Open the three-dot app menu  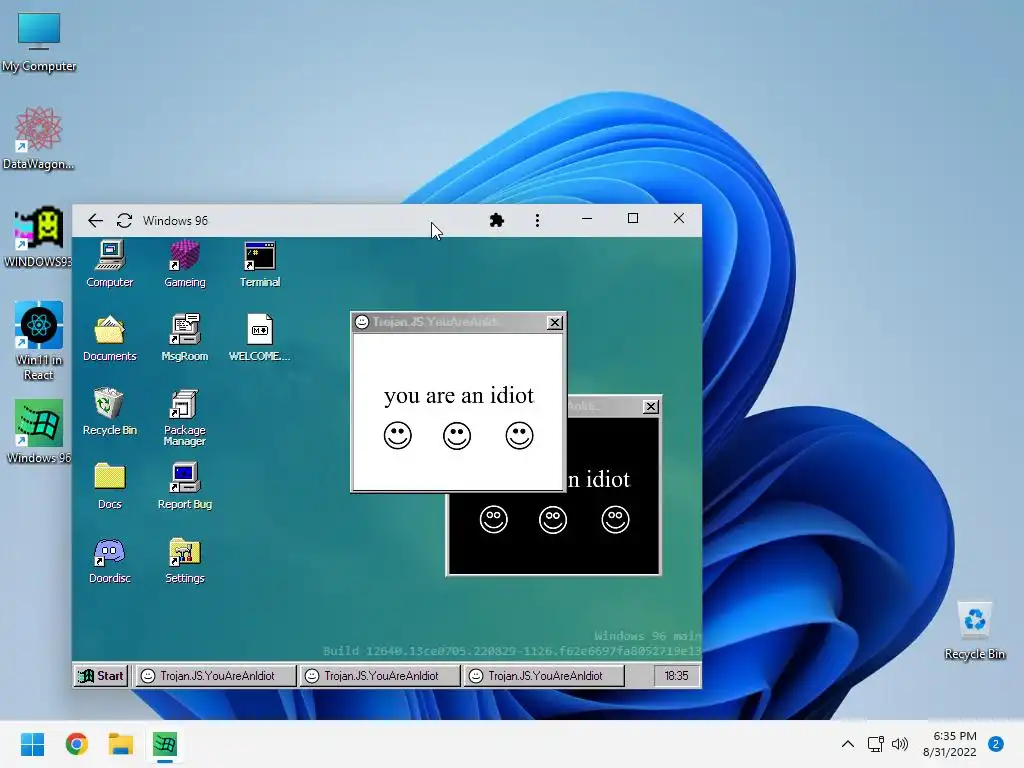click(537, 221)
